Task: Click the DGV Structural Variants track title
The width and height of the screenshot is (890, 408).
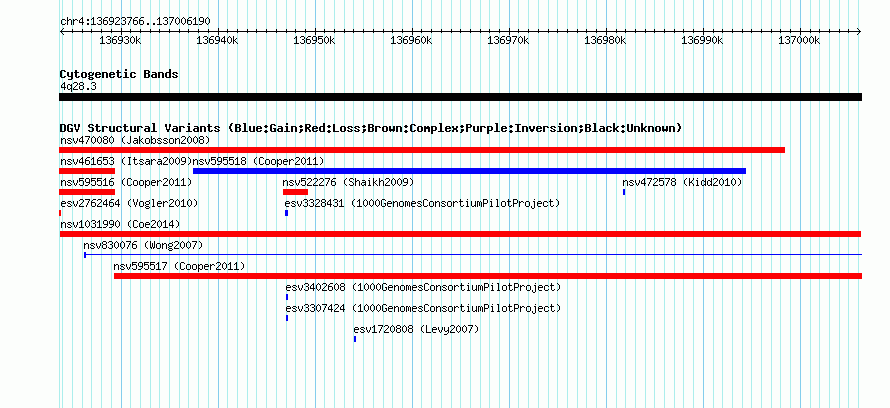Action: click(x=371, y=128)
